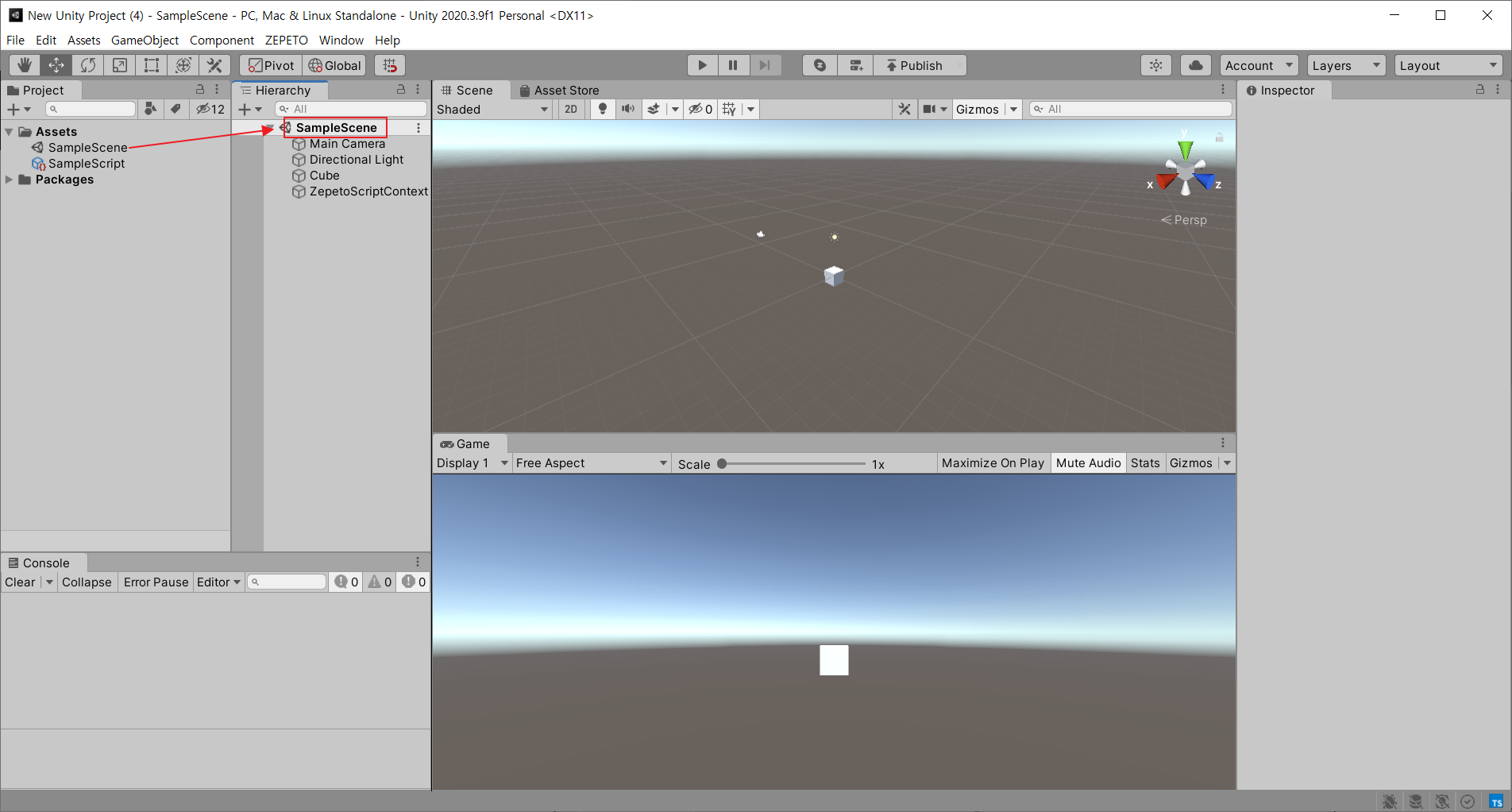
Task: Collapse the Assets folder
Action: point(9,132)
